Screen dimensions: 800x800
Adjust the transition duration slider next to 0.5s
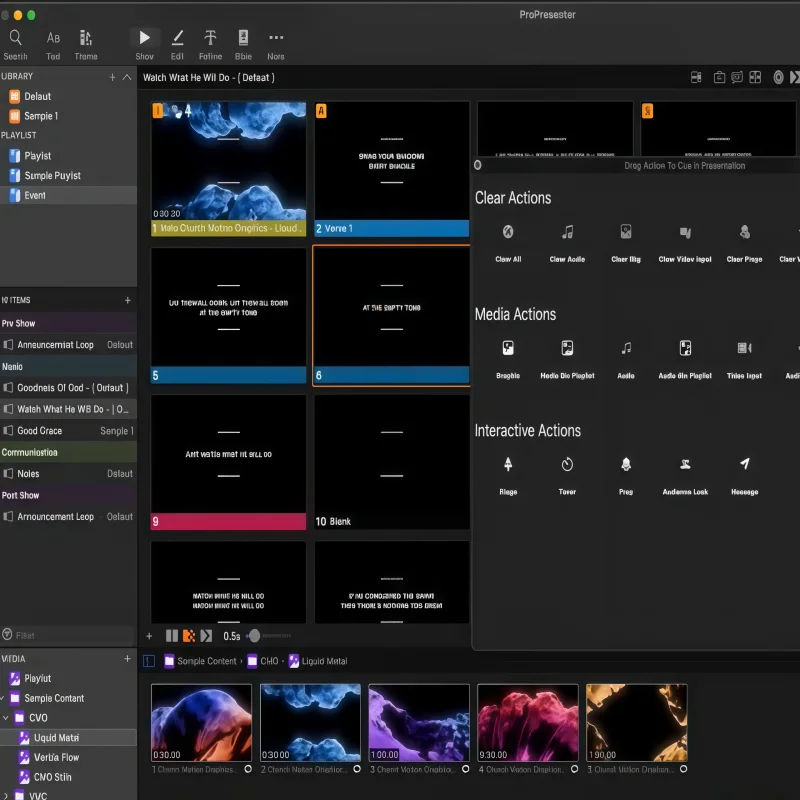pos(255,636)
